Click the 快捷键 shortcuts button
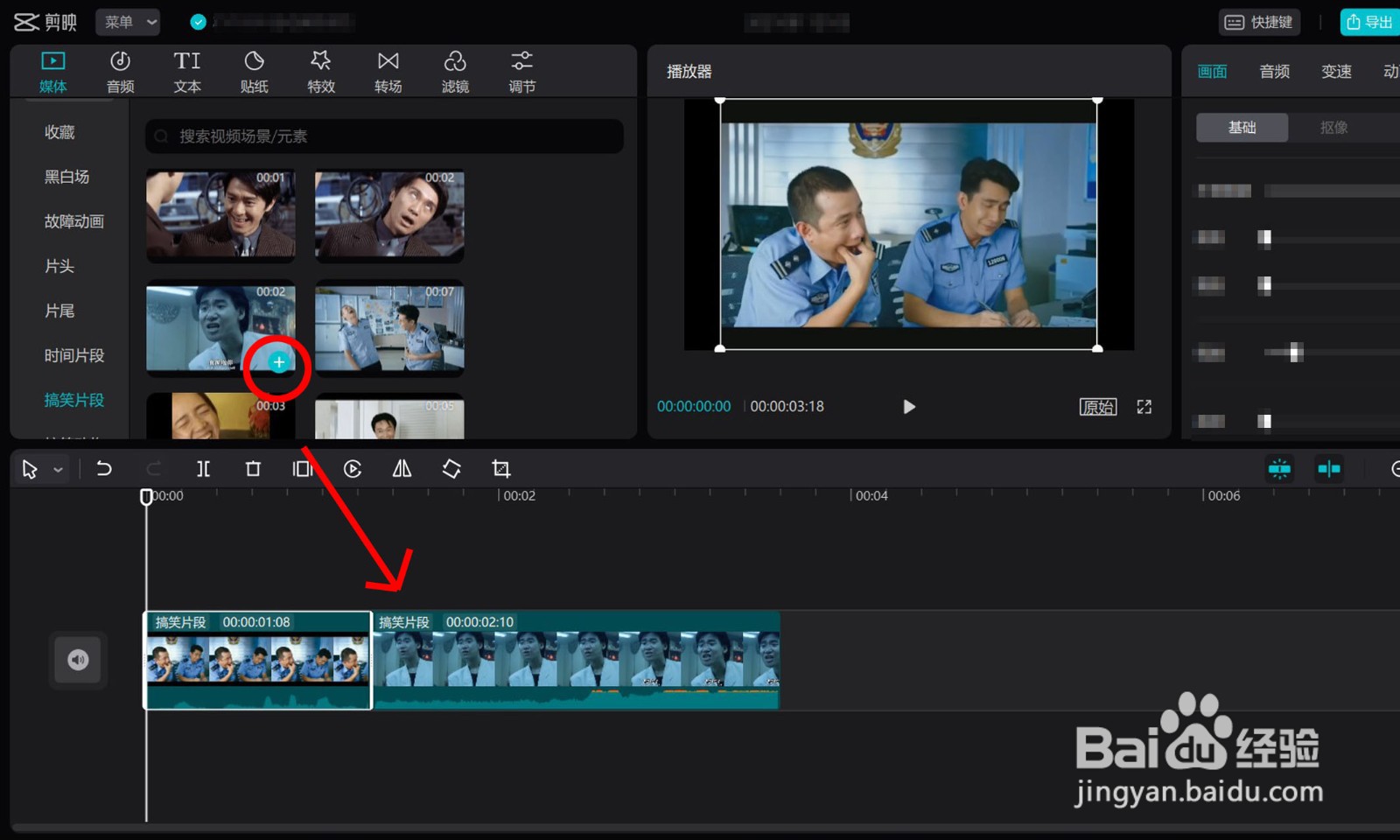 [x=1259, y=22]
